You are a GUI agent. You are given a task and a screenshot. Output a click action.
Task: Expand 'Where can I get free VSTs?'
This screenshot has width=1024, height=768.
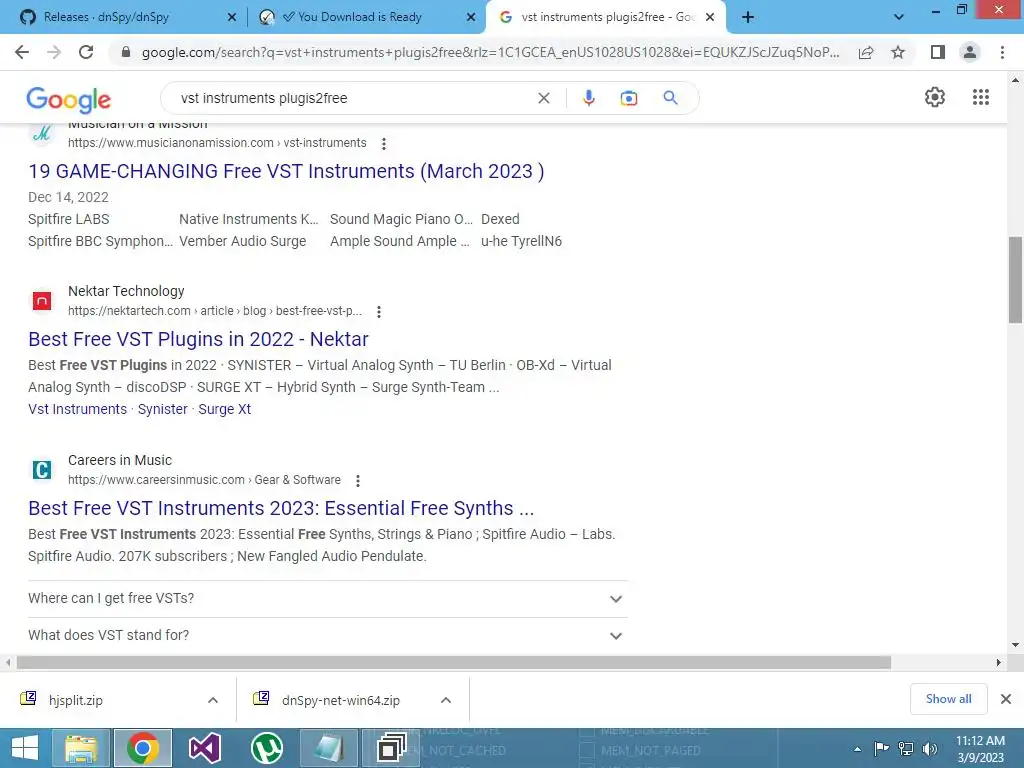[328, 598]
